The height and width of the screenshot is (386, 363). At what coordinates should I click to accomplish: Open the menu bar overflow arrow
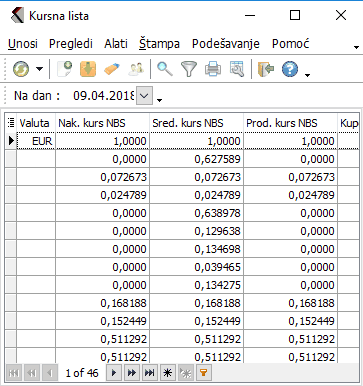[356, 47]
